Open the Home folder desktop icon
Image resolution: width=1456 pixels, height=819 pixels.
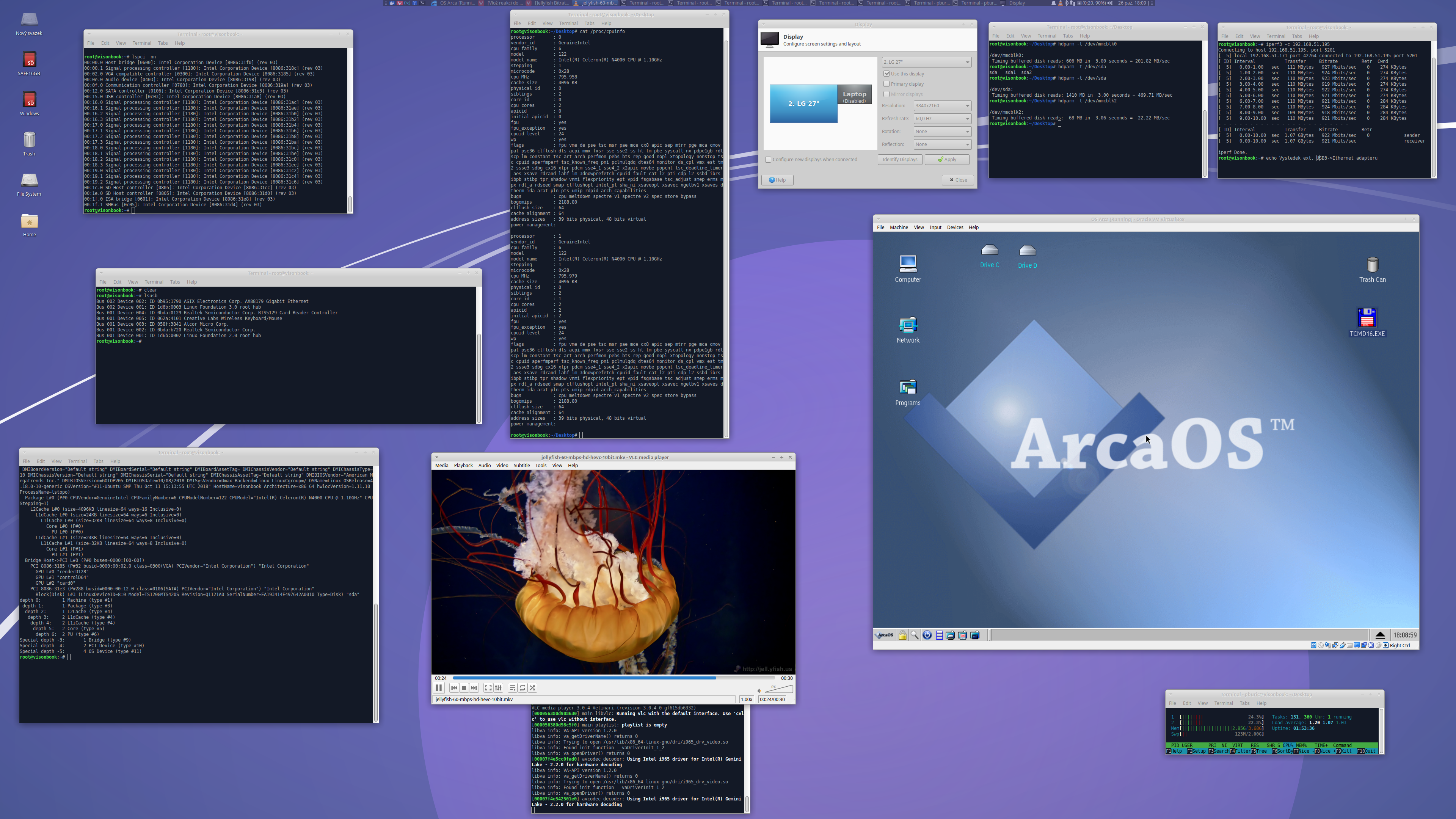(29, 225)
